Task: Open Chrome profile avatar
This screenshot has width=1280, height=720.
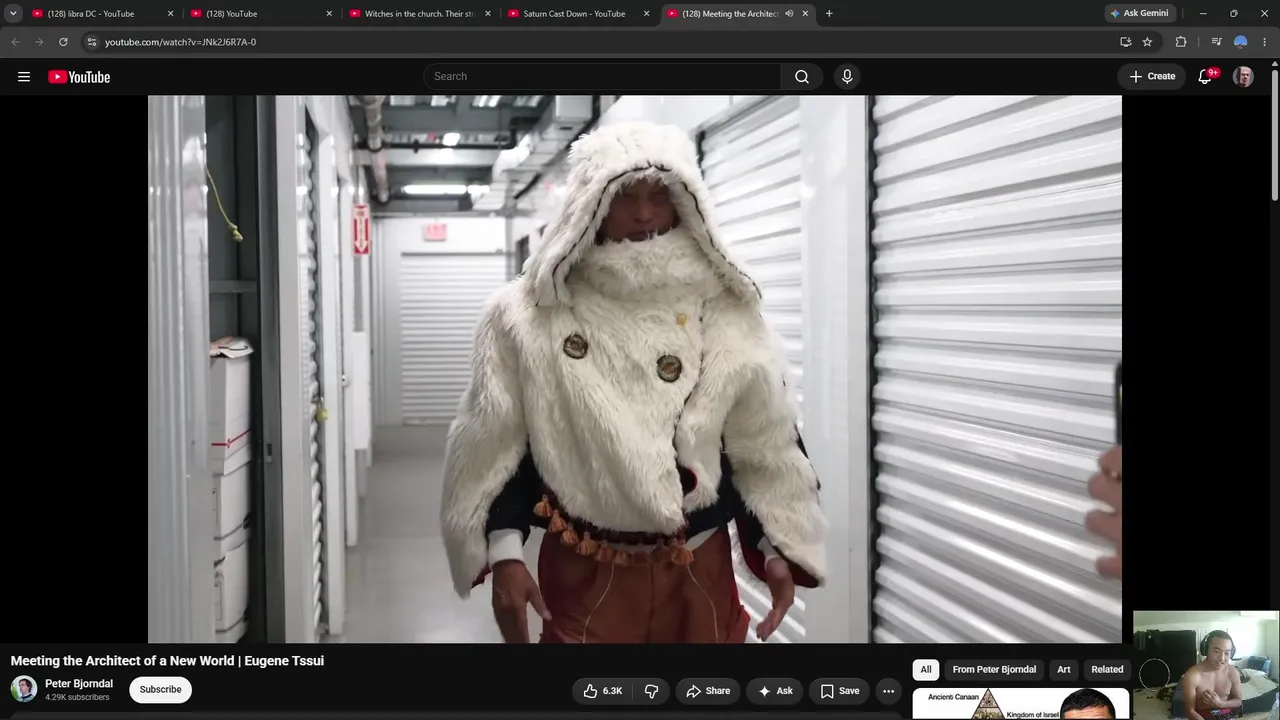Action: 1240,42
